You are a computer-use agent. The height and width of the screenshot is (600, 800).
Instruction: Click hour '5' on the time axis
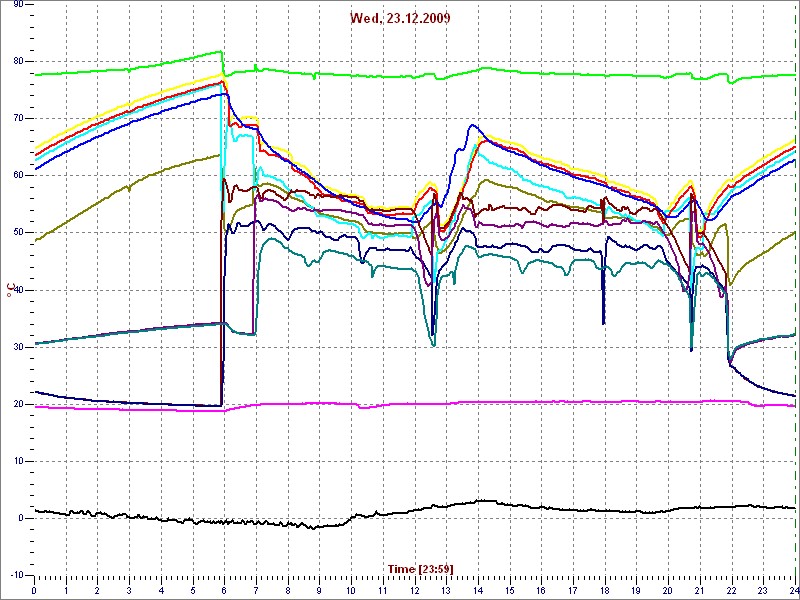(x=193, y=590)
